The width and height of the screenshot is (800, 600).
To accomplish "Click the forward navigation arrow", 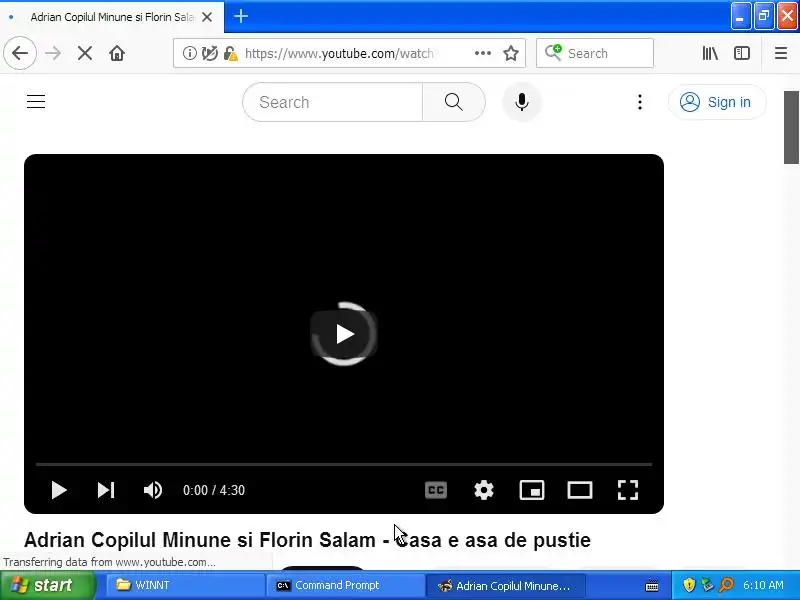I will tap(53, 53).
